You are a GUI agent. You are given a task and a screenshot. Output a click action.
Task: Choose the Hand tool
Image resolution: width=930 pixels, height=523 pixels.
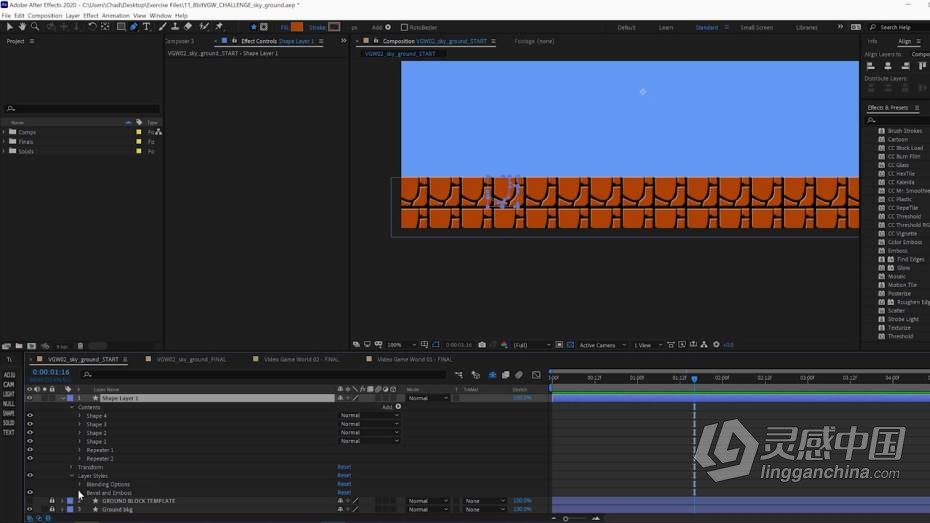coord(22,27)
